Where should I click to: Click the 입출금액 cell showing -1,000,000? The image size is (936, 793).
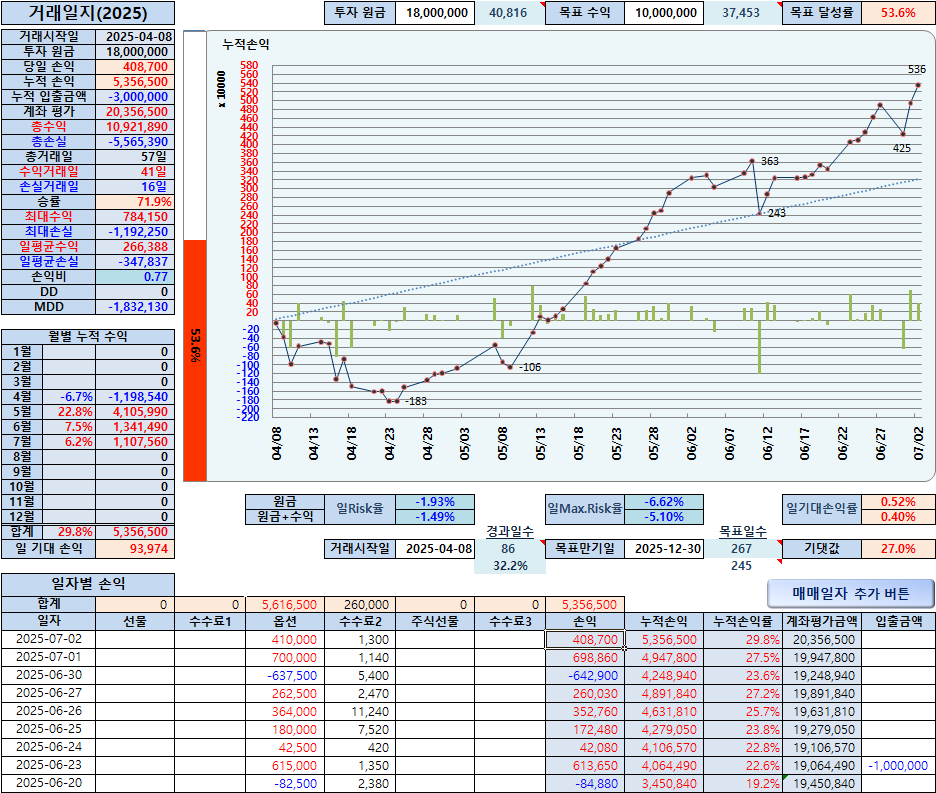(898, 766)
